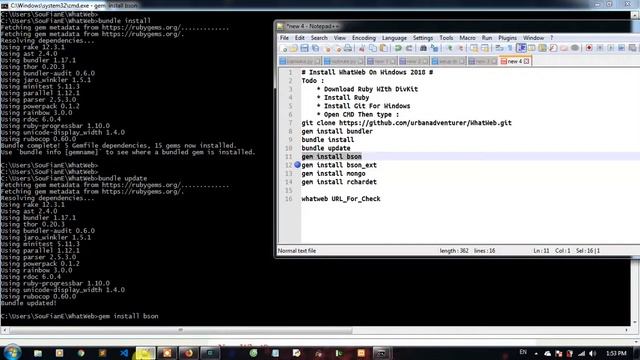Toggle Word wrap toolbar button
Screen dimensions: 640x360
click(499, 49)
